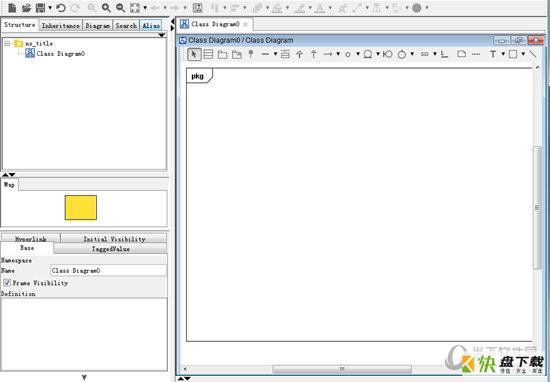This screenshot has height=382, width=550.
Task: Select the Text tool
Action: click(x=493, y=54)
